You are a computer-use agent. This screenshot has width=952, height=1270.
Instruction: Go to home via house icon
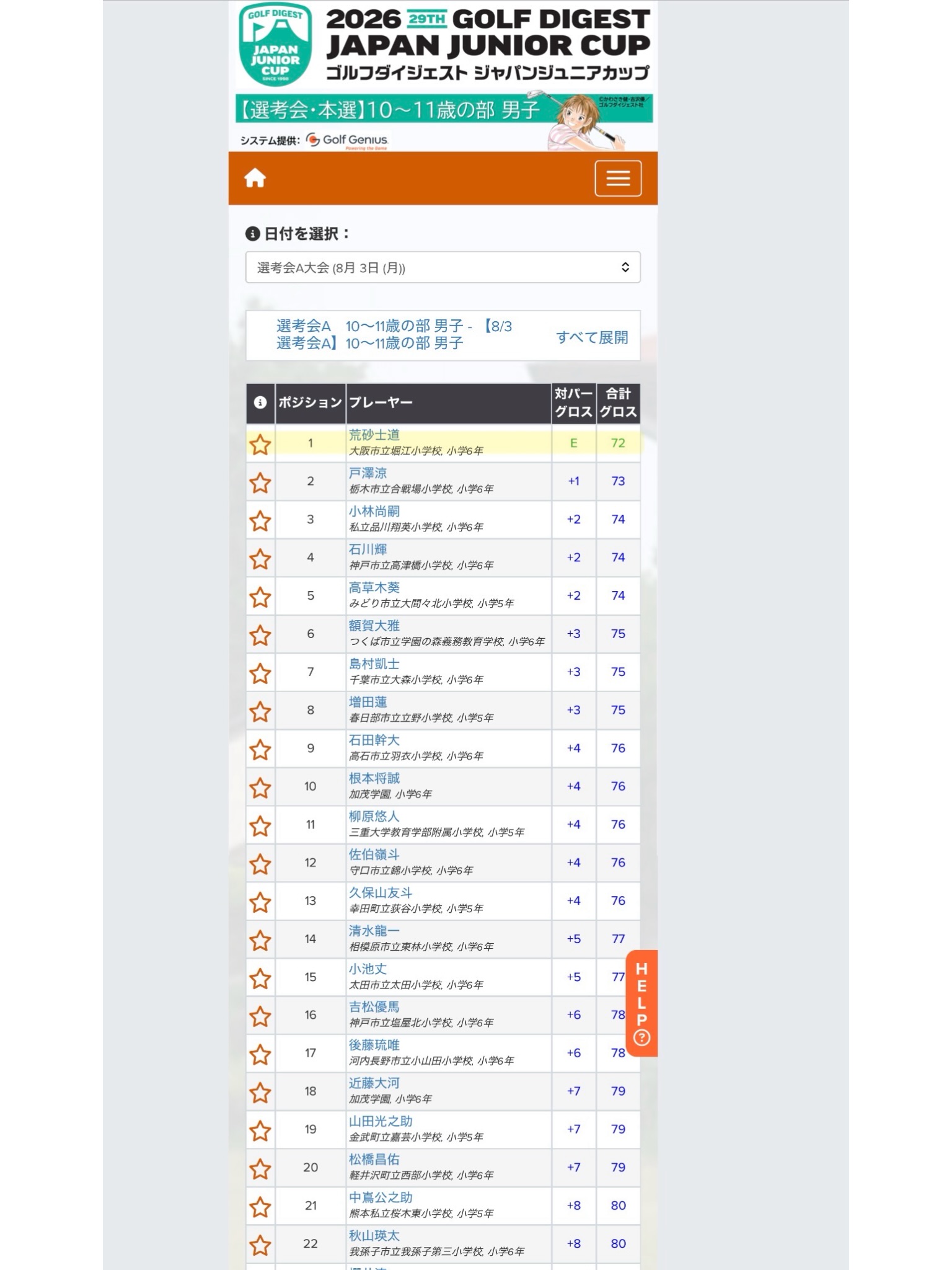point(255,179)
